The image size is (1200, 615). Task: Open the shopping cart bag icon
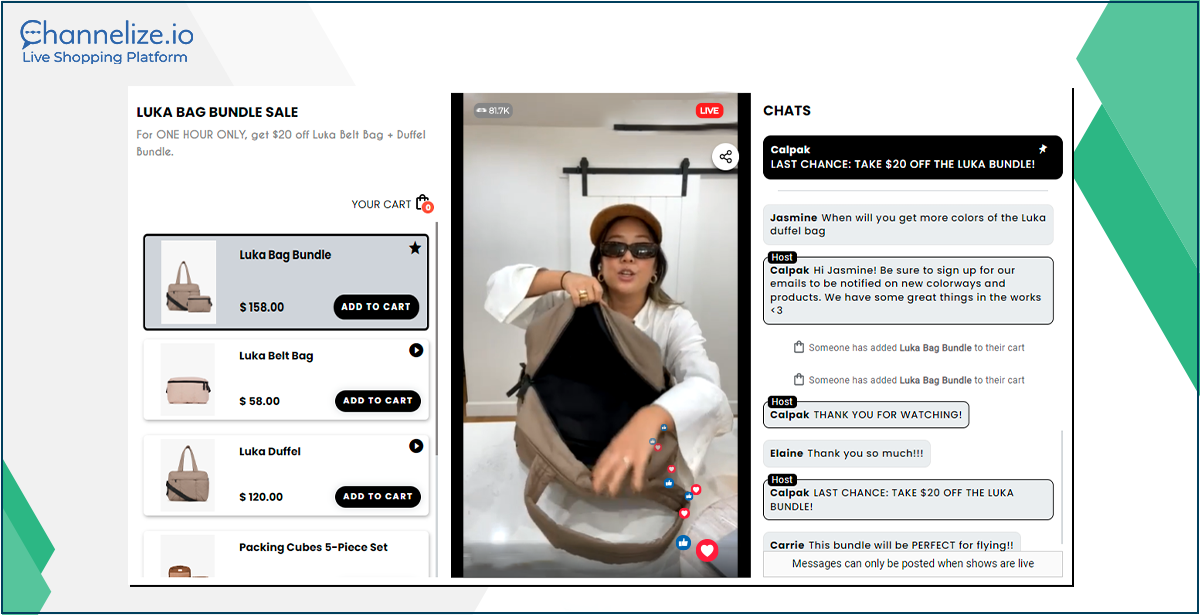[x=423, y=203]
